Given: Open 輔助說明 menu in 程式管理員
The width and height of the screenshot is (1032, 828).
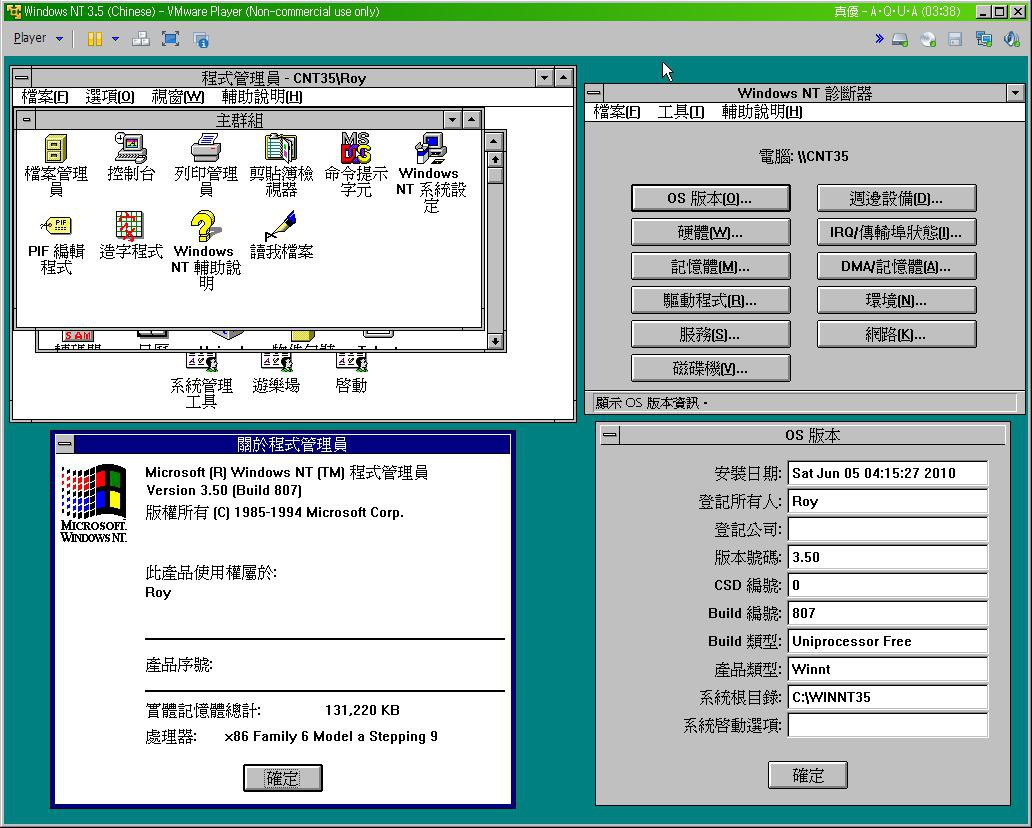Looking at the screenshot, I should (x=262, y=97).
